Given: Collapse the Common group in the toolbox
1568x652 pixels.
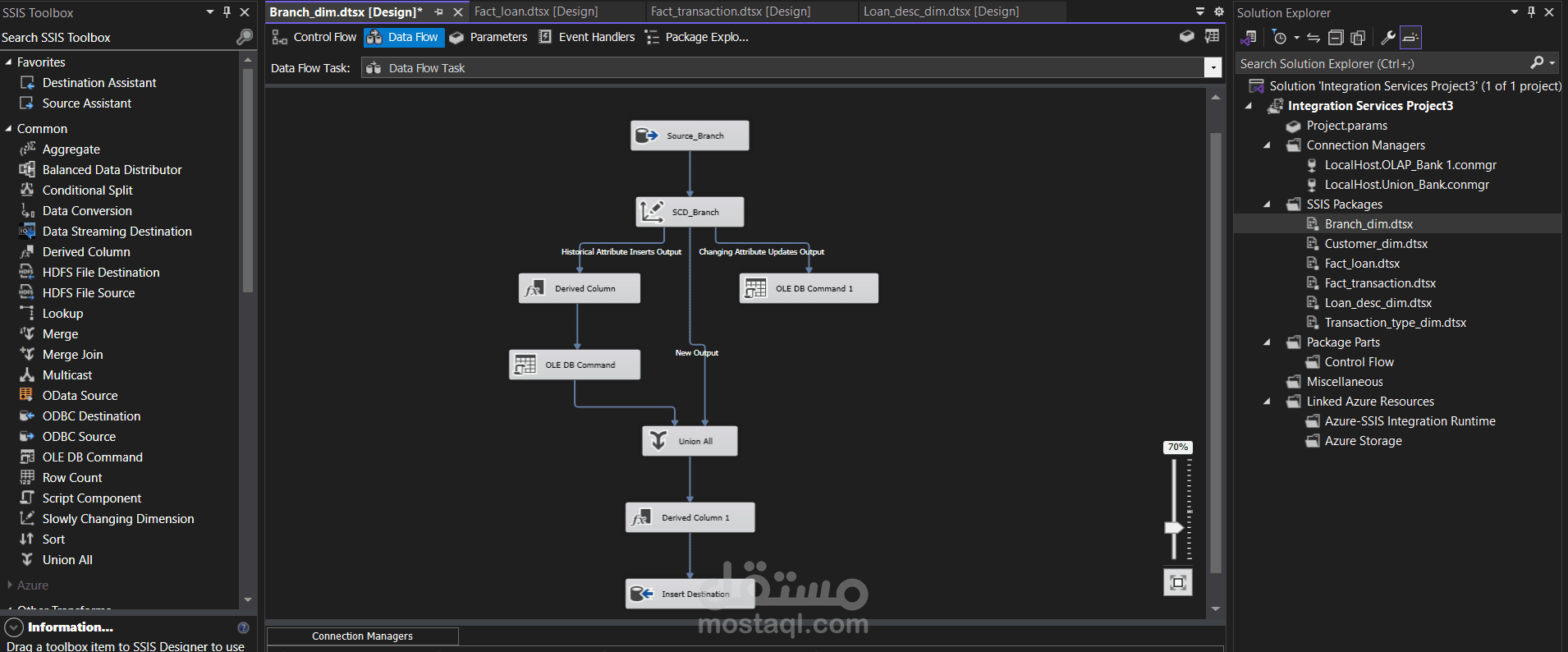Looking at the screenshot, I should tap(8, 129).
